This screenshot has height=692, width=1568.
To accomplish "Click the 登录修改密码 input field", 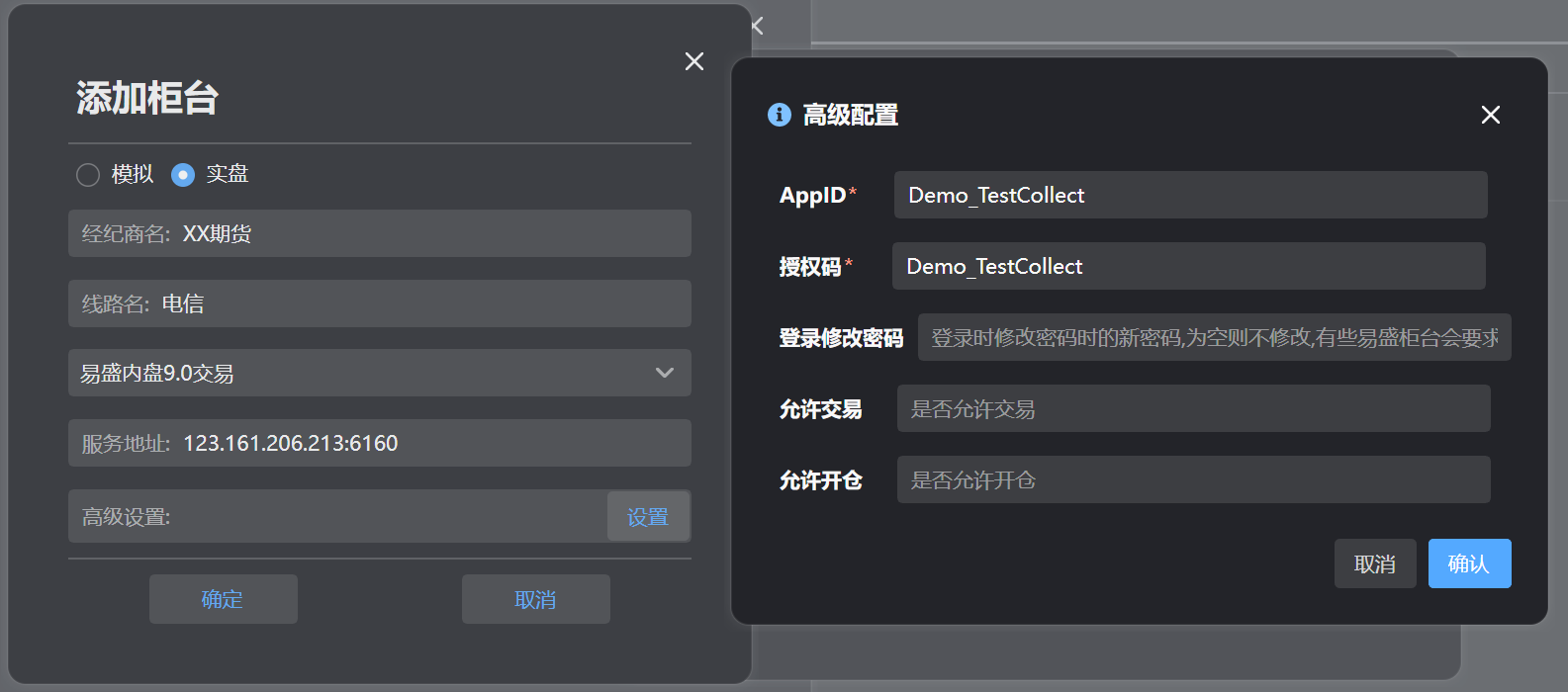I will pyautogui.click(x=1214, y=337).
